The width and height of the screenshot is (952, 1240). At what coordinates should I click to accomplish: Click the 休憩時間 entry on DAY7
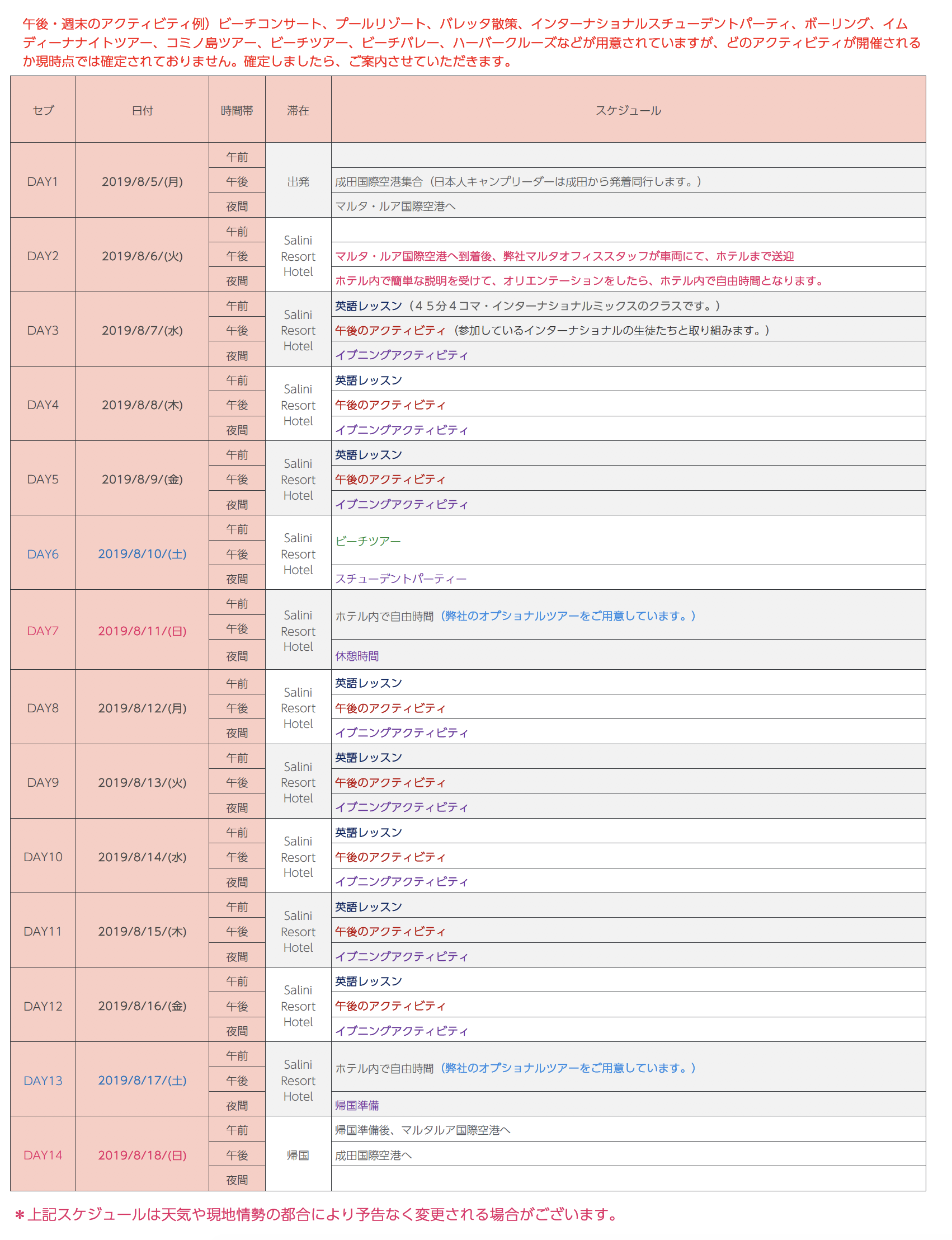tap(357, 656)
